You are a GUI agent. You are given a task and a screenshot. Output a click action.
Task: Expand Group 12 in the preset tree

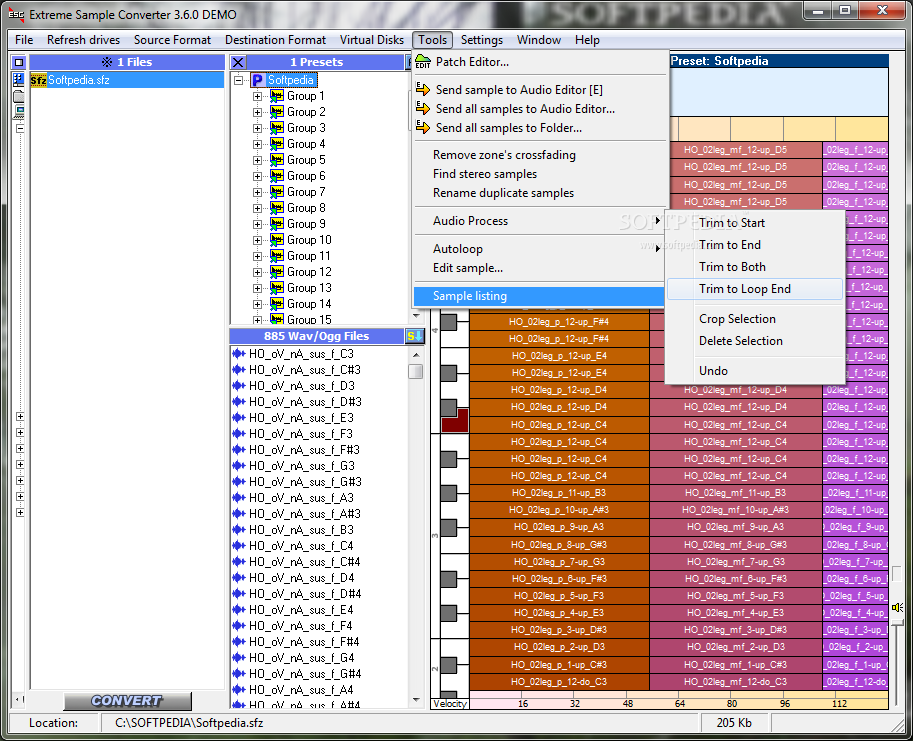(257, 272)
